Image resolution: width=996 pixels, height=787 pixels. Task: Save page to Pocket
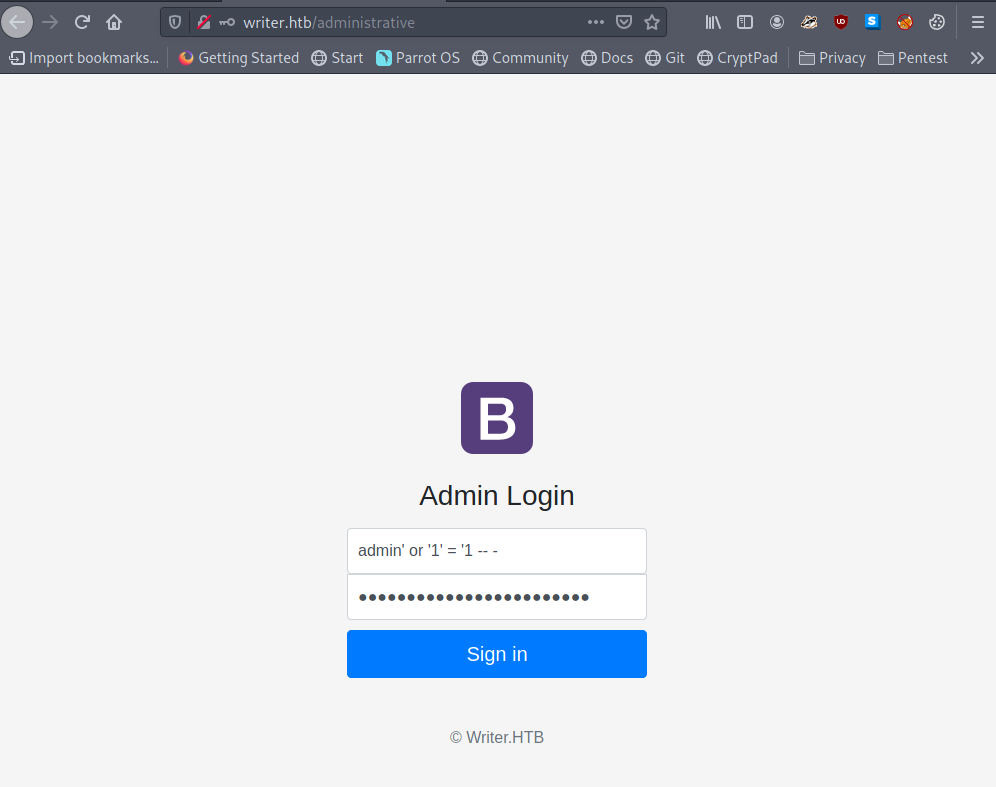pyautogui.click(x=624, y=22)
